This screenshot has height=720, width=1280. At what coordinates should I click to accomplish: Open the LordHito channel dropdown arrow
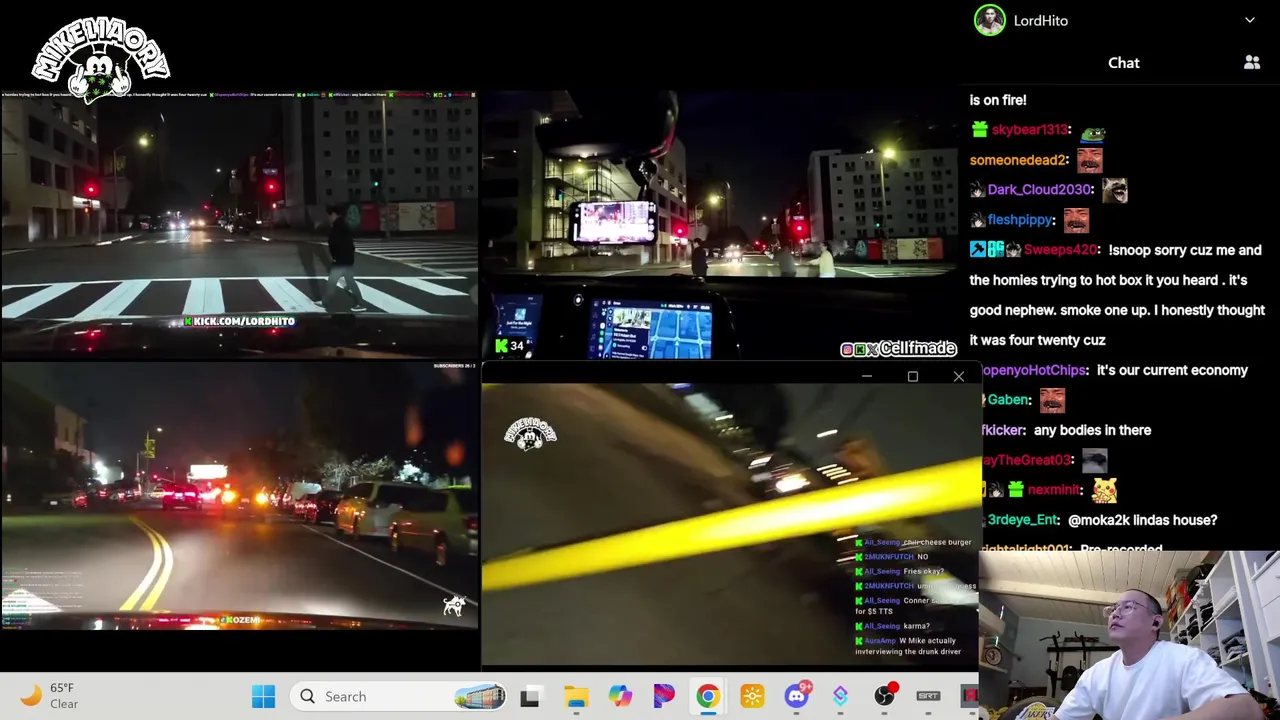pos(1249,20)
